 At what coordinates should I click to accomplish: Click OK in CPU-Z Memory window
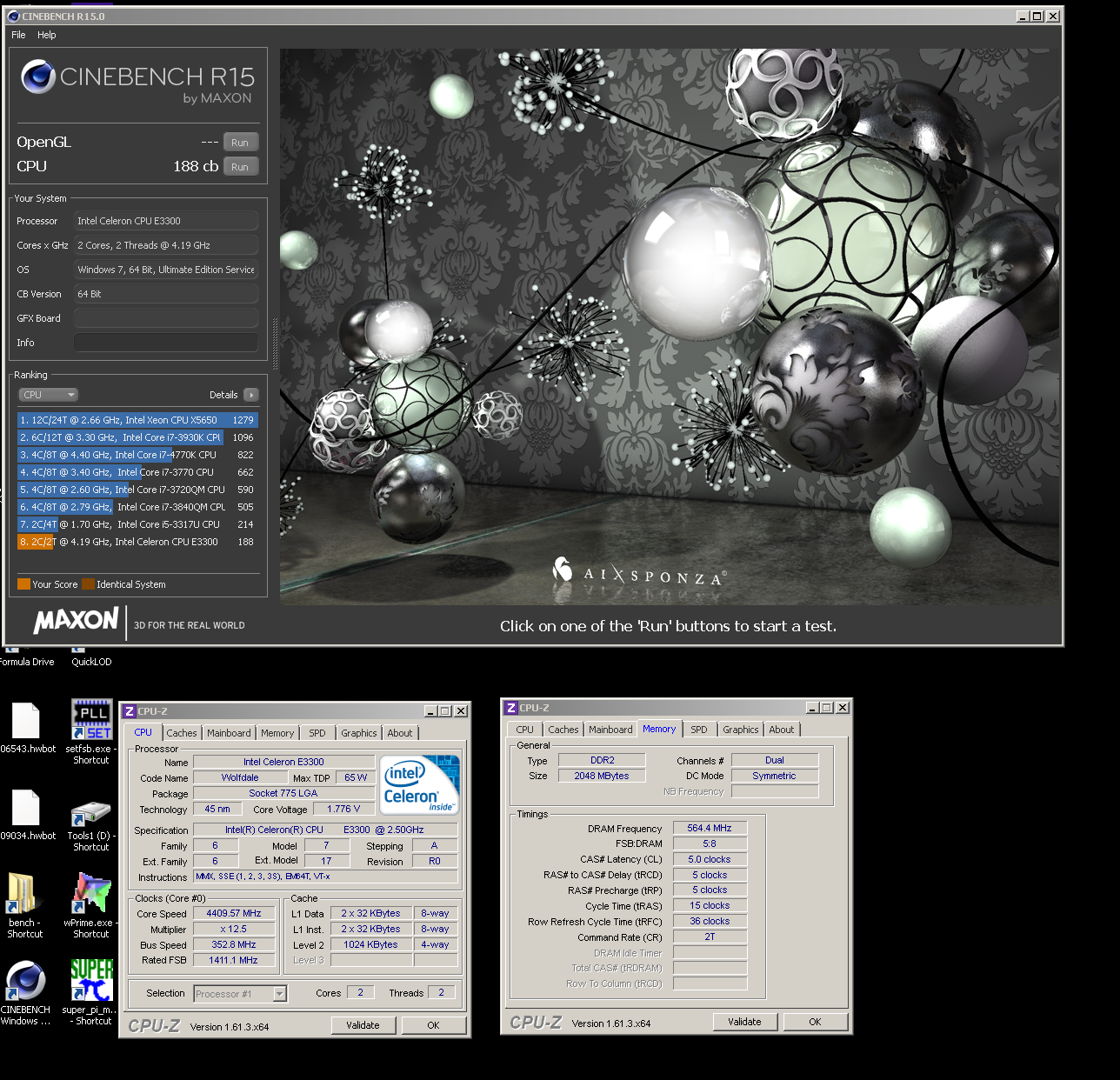[x=815, y=1022]
